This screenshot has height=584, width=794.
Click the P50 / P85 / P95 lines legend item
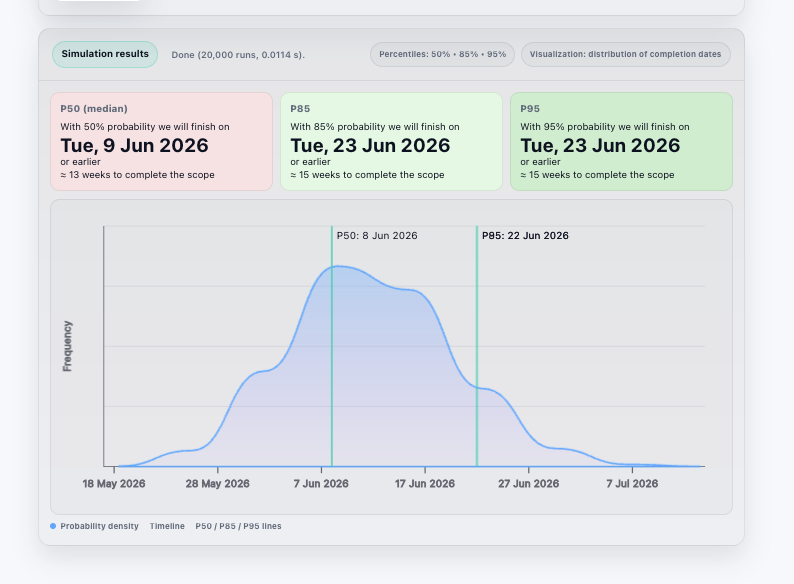coord(238,526)
